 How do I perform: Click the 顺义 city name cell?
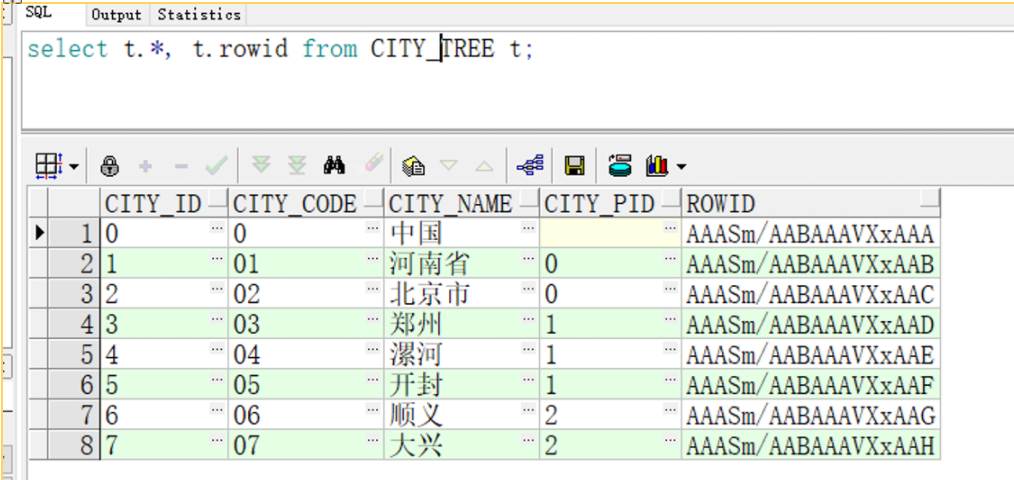point(462,415)
